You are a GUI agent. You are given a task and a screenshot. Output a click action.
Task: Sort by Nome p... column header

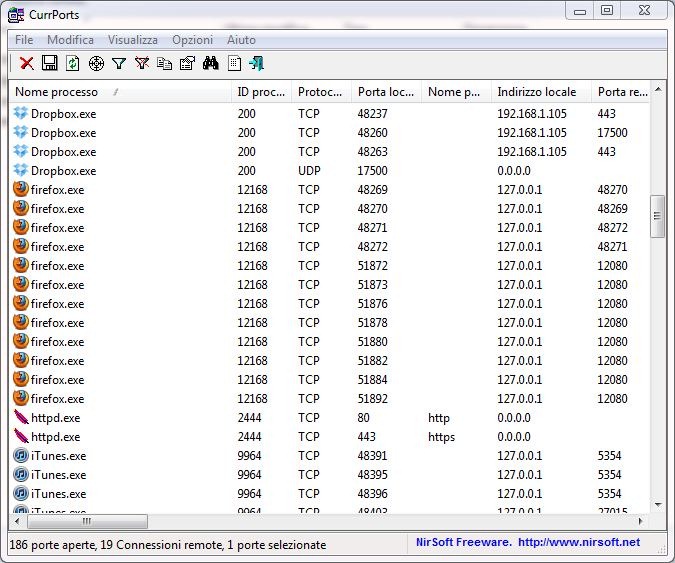coord(456,92)
